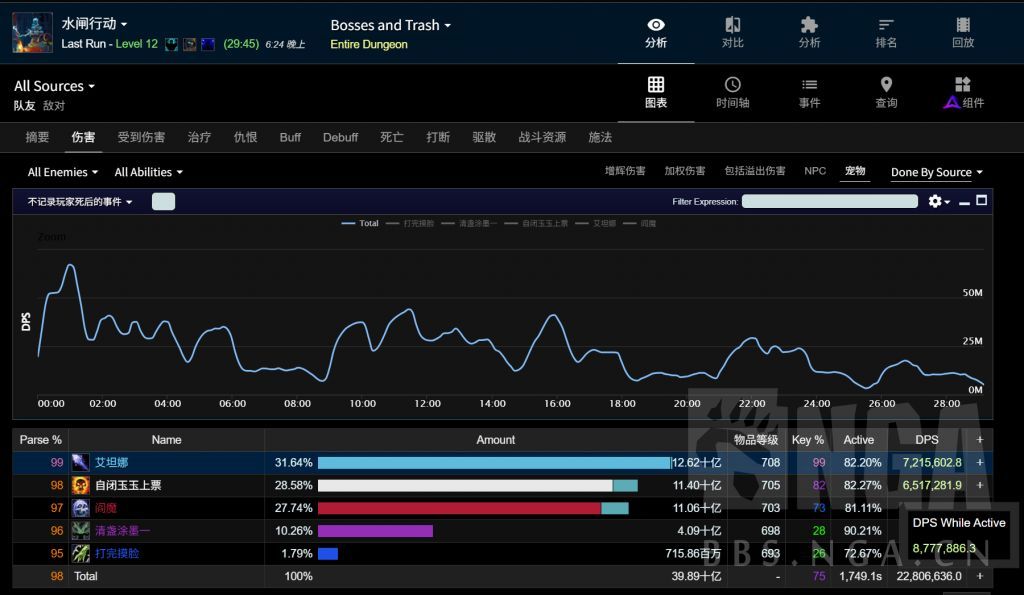
Task: Click the puzzle-piece analysis icon
Action: [809, 32]
